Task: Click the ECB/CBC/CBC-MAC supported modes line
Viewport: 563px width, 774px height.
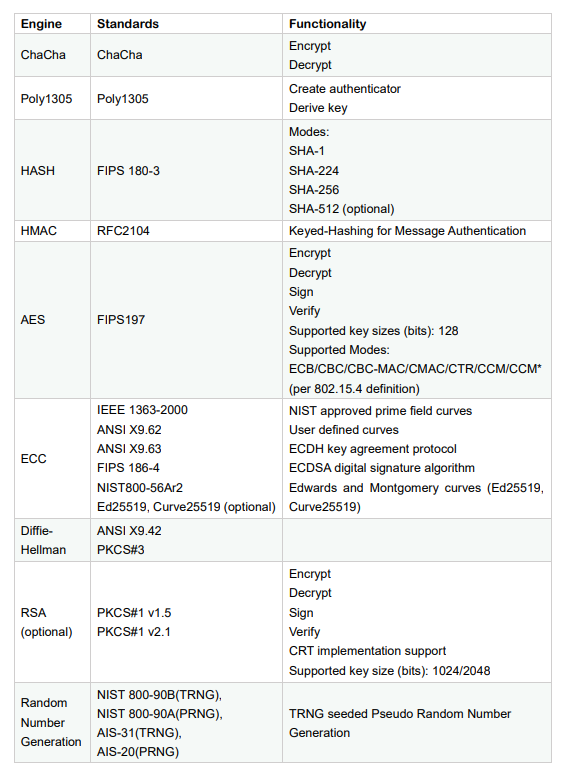Action: coord(415,369)
